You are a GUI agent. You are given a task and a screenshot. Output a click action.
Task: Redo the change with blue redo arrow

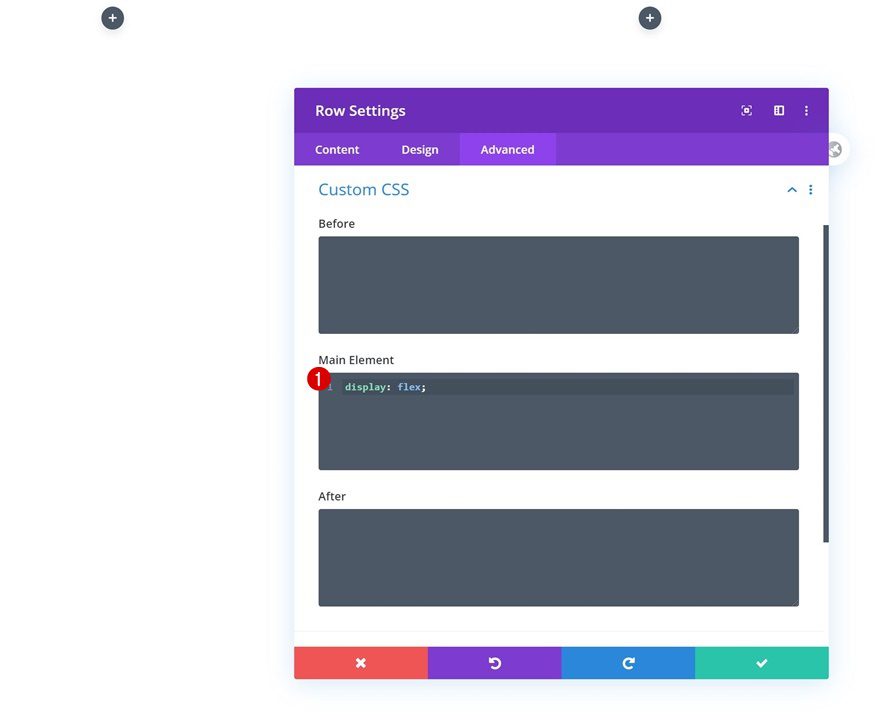coord(628,662)
